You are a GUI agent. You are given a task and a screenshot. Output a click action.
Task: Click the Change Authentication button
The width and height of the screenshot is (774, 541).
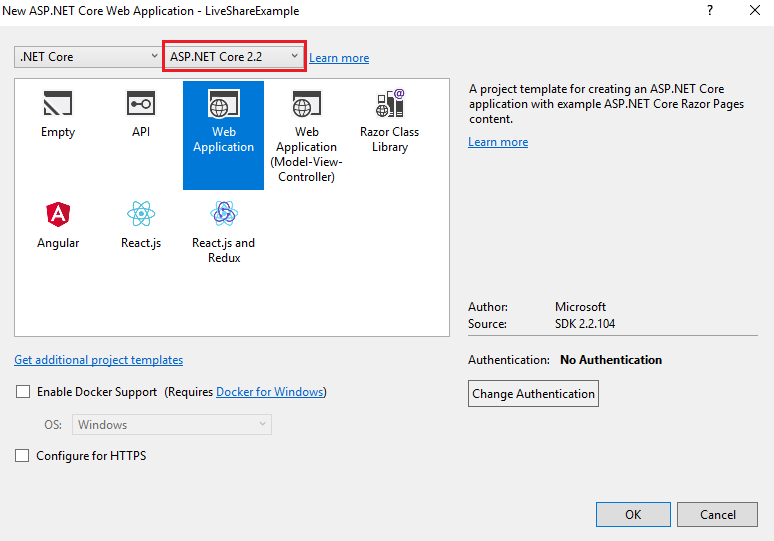533,393
